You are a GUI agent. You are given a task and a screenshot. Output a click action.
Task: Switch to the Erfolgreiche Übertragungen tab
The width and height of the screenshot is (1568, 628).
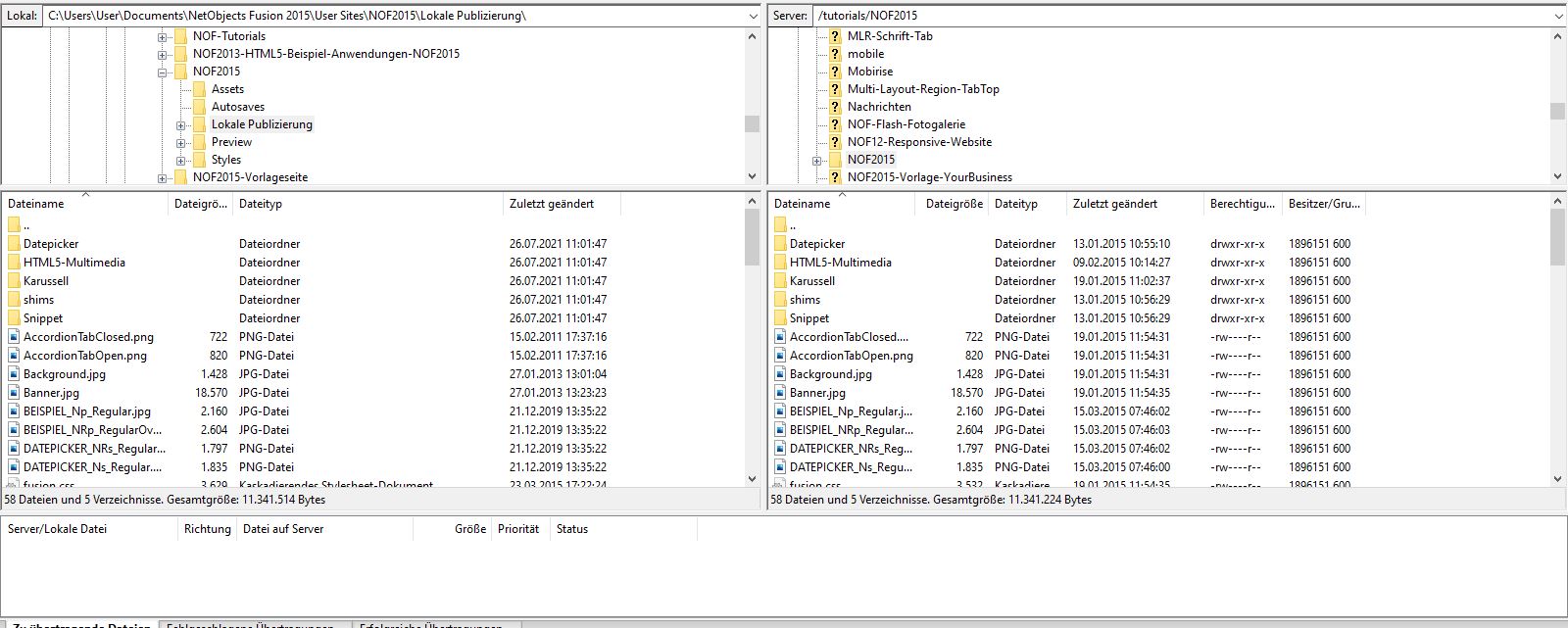tap(431, 625)
